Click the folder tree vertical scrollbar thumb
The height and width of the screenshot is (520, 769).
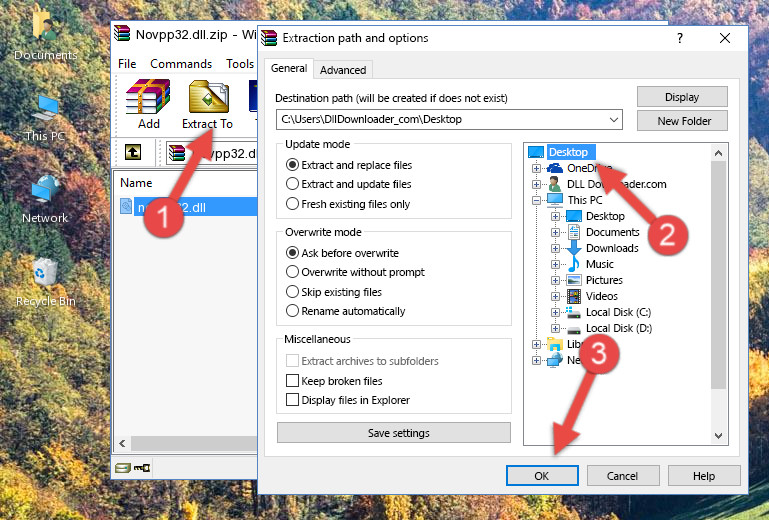pyautogui.click(x=718, y=275)
